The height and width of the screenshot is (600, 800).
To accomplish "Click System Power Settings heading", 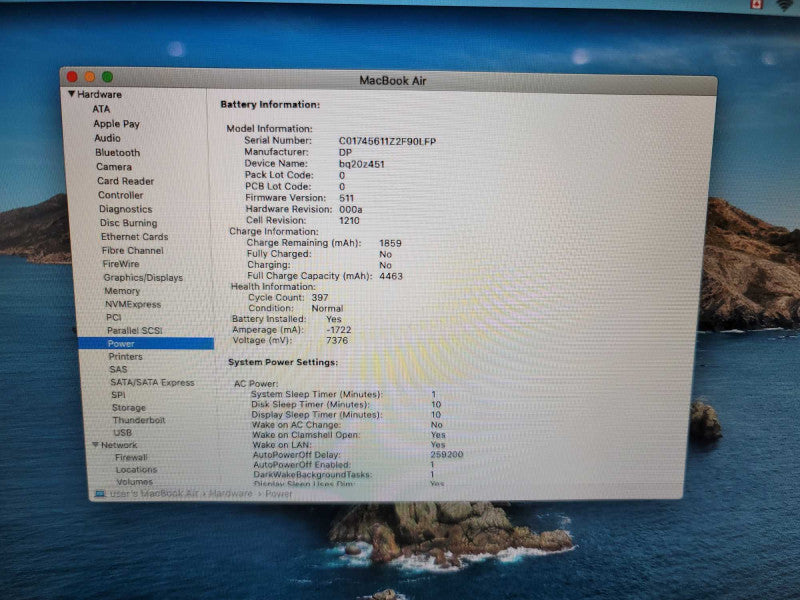I will [x=283, y=362].
